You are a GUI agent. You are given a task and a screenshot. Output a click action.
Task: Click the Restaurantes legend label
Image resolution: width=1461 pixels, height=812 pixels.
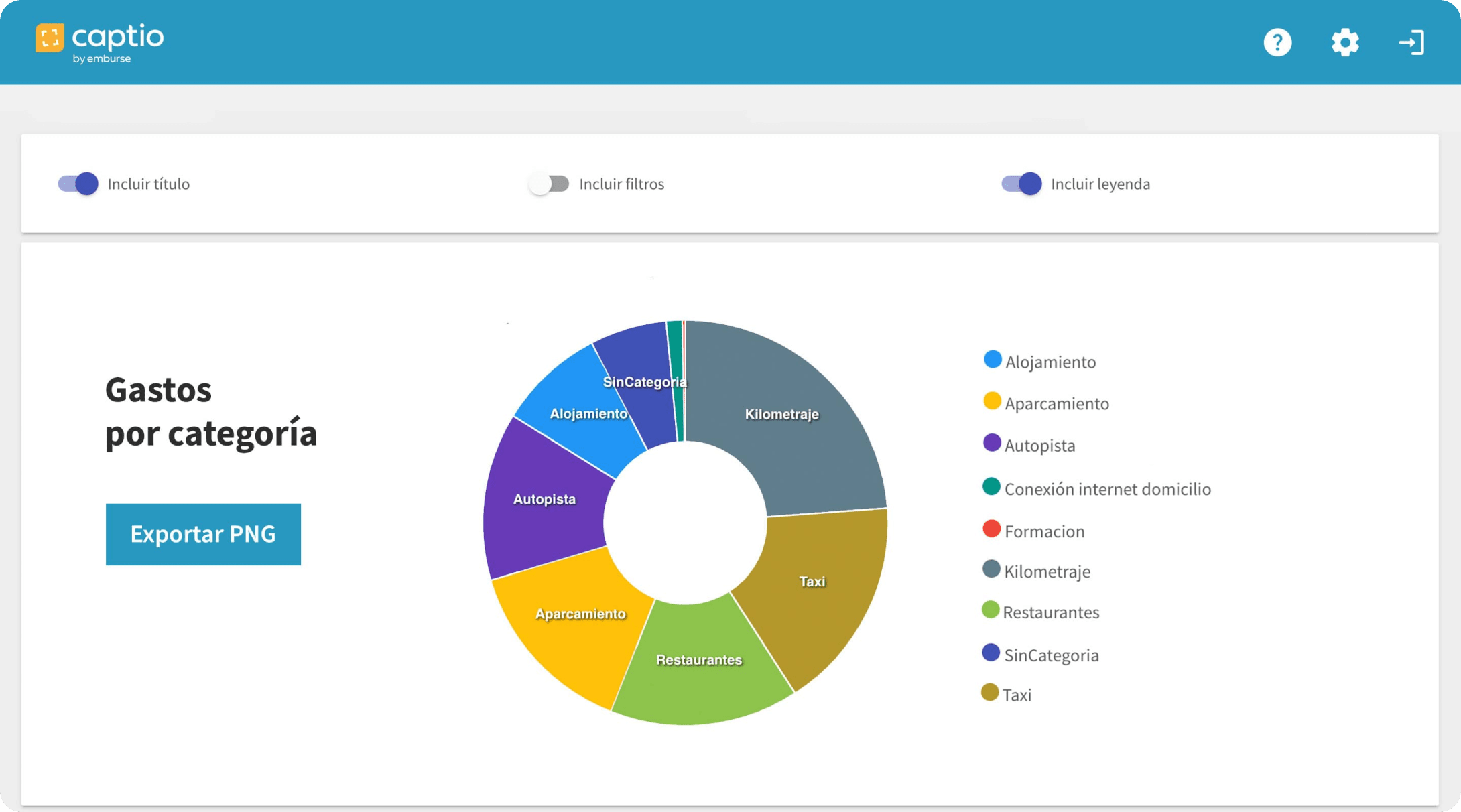(x=1051, y=612)
